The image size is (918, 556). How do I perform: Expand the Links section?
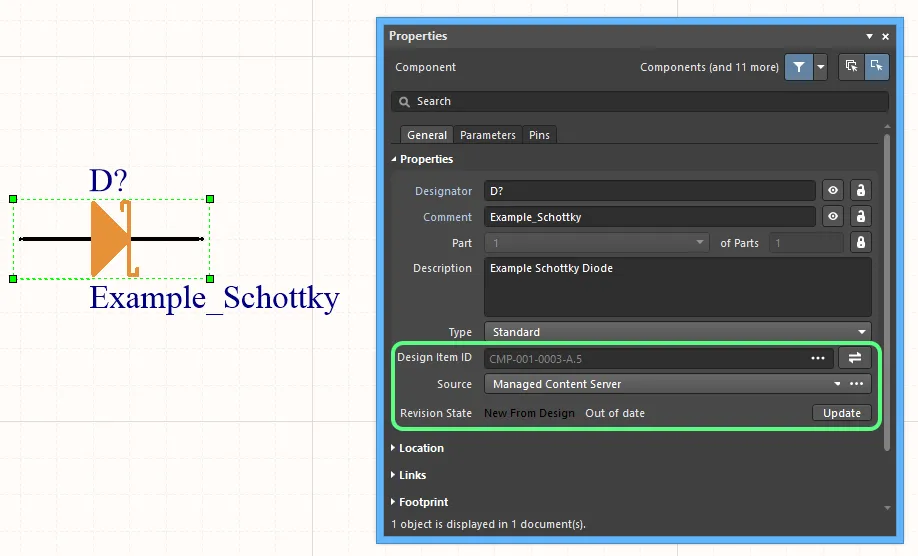point(393,475)
